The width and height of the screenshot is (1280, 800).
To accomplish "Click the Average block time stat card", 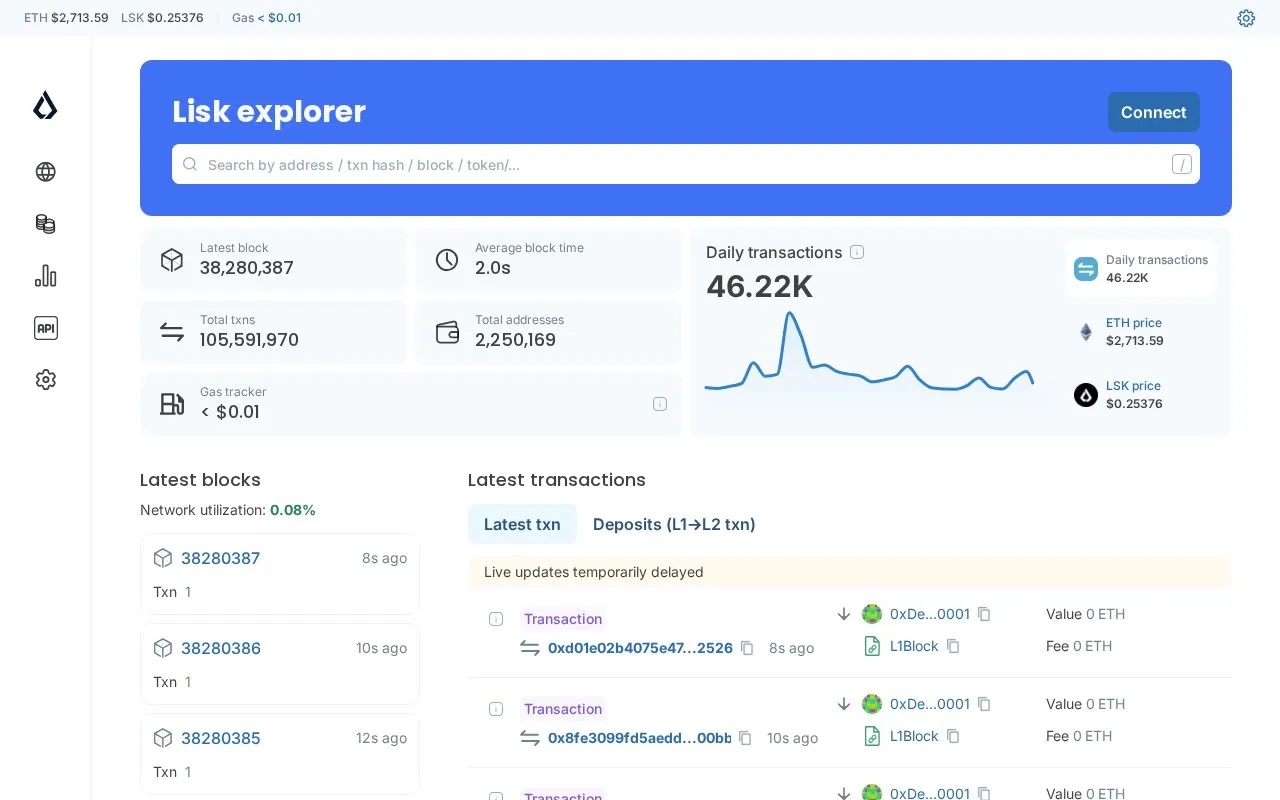I will 548,260.
